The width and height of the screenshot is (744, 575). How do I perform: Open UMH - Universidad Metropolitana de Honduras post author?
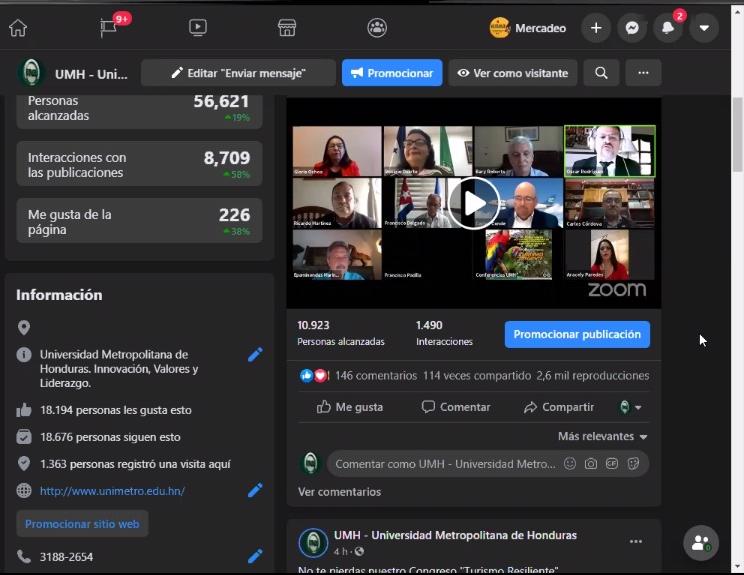click(x=455, y=535)
